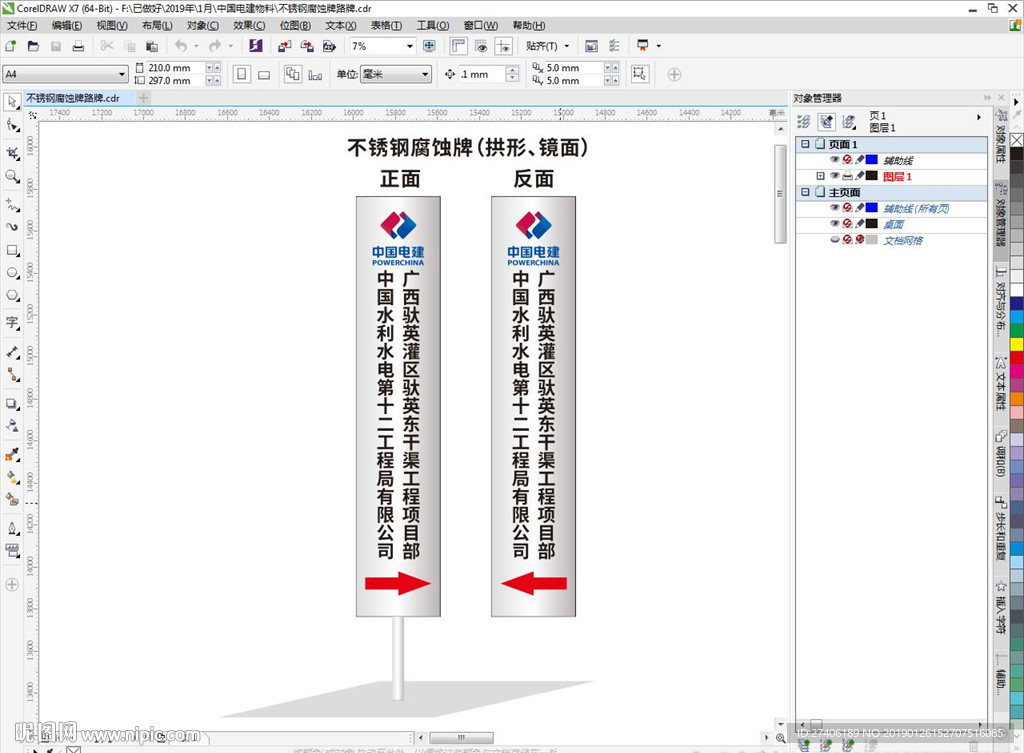Select the Pick tool
The image size is (1024, 753).
point(13,102)
